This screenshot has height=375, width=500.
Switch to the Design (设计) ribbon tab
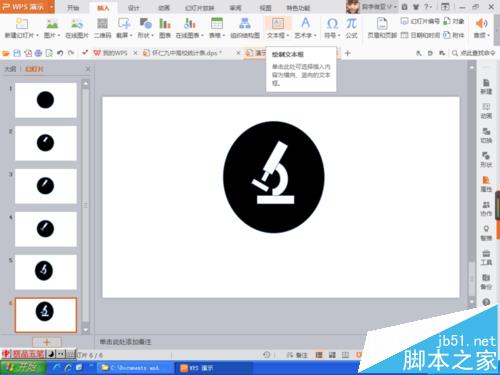[133, 8]
